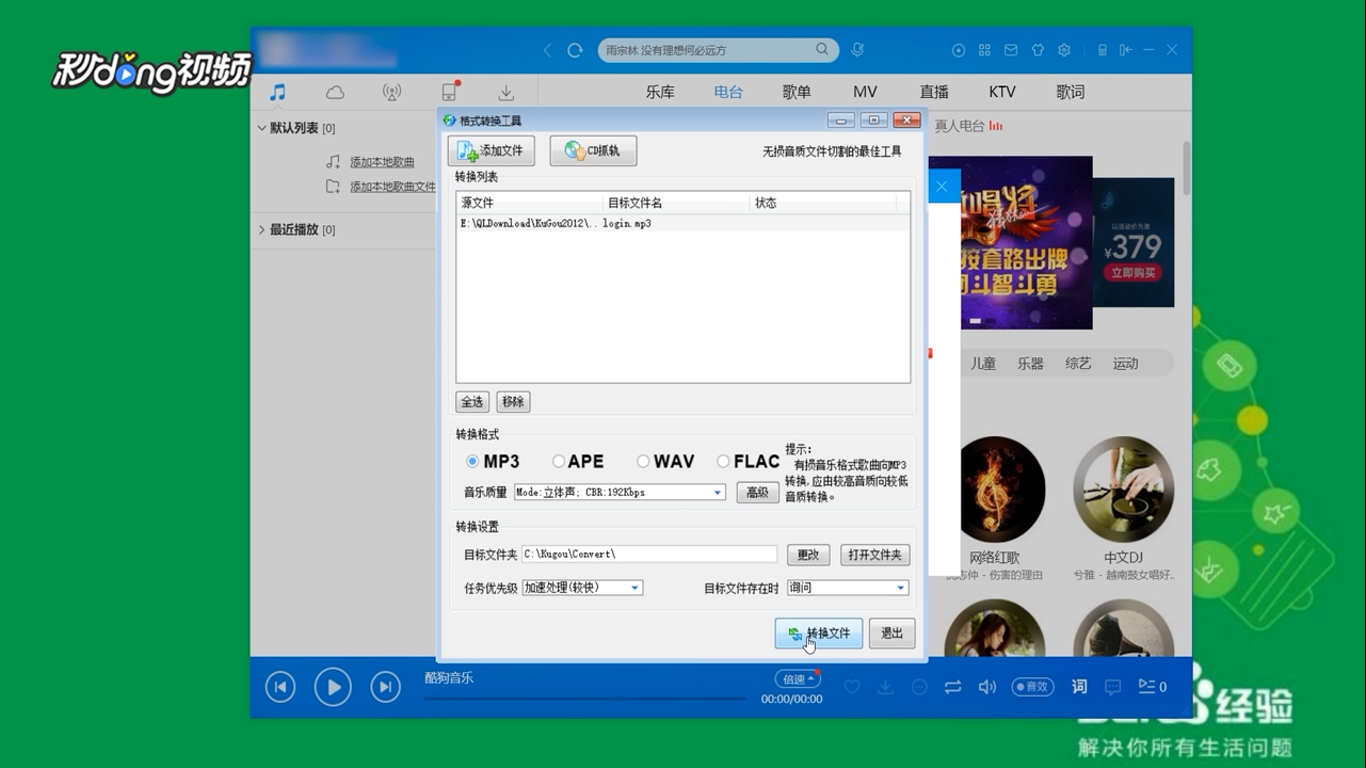This screenshot has width=1366, height=768.
Task: Expand the 默认列表 playlist section
Action: 262,128
